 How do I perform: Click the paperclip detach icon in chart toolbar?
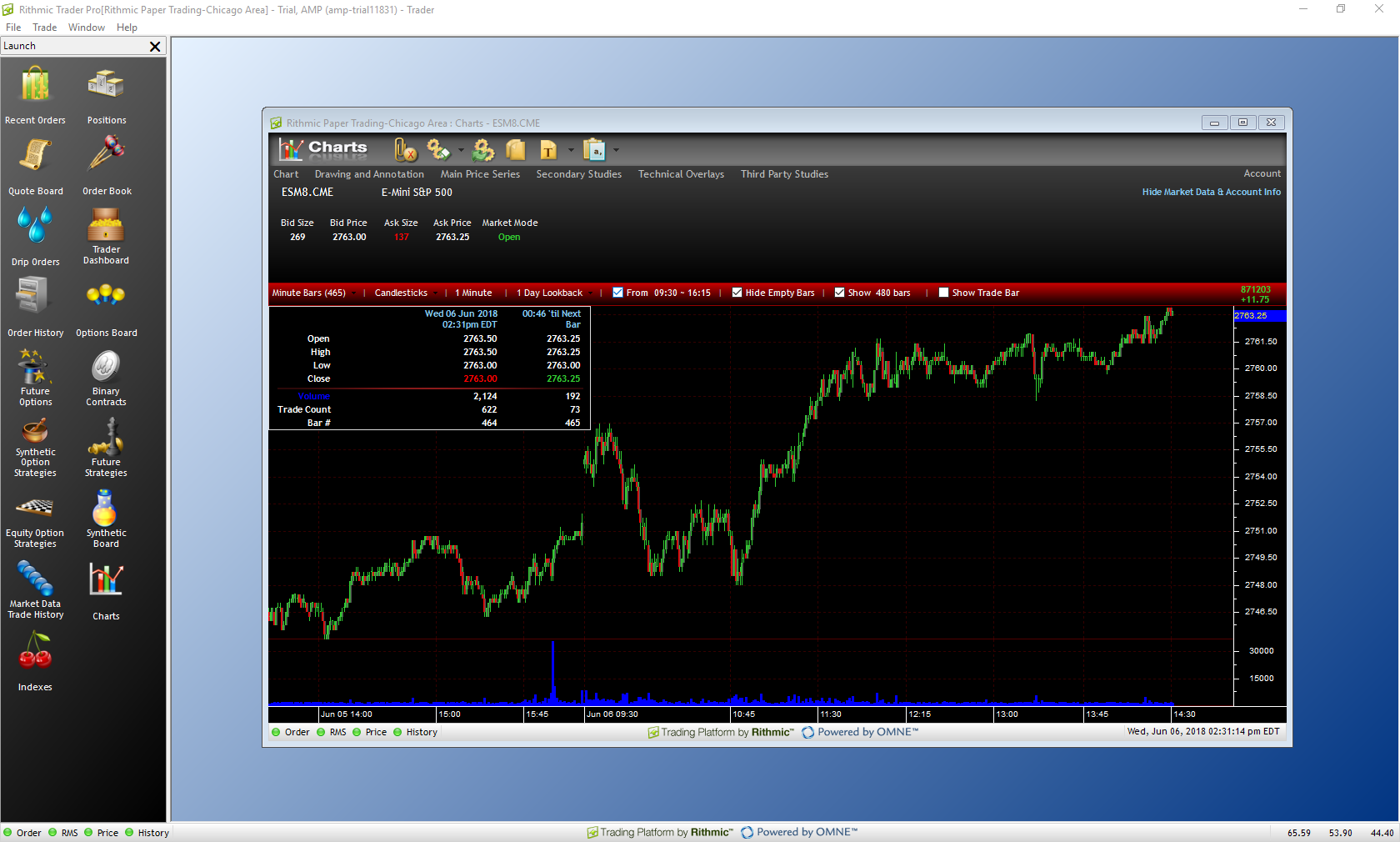(x=405, y=150)
